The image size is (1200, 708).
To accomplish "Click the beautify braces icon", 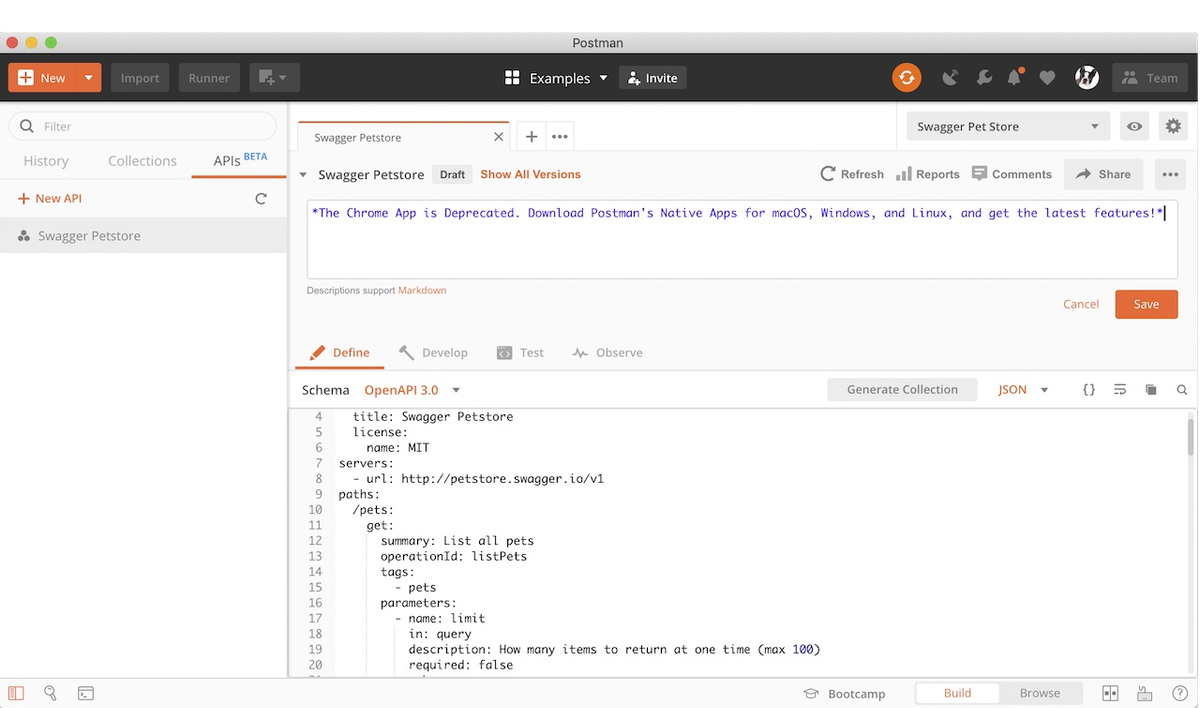I will (1089, 390).
